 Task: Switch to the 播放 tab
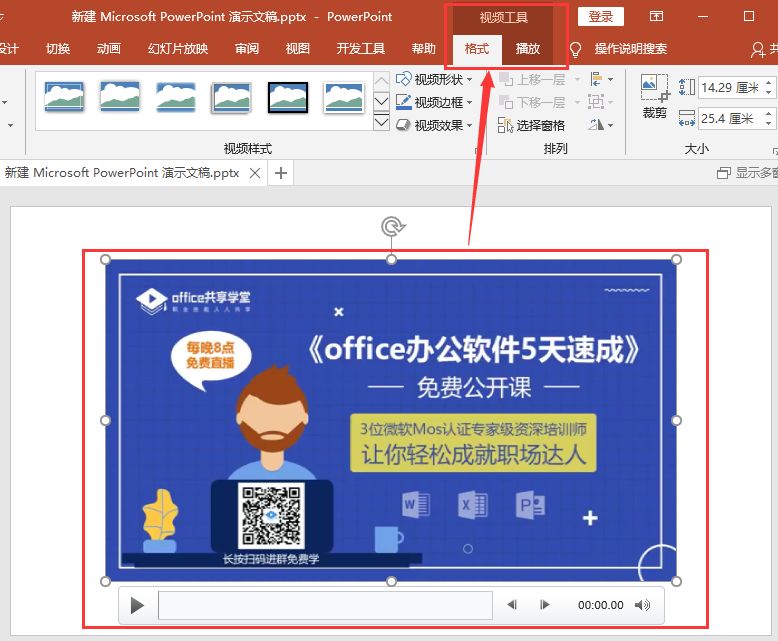click(x=527, y=49)
